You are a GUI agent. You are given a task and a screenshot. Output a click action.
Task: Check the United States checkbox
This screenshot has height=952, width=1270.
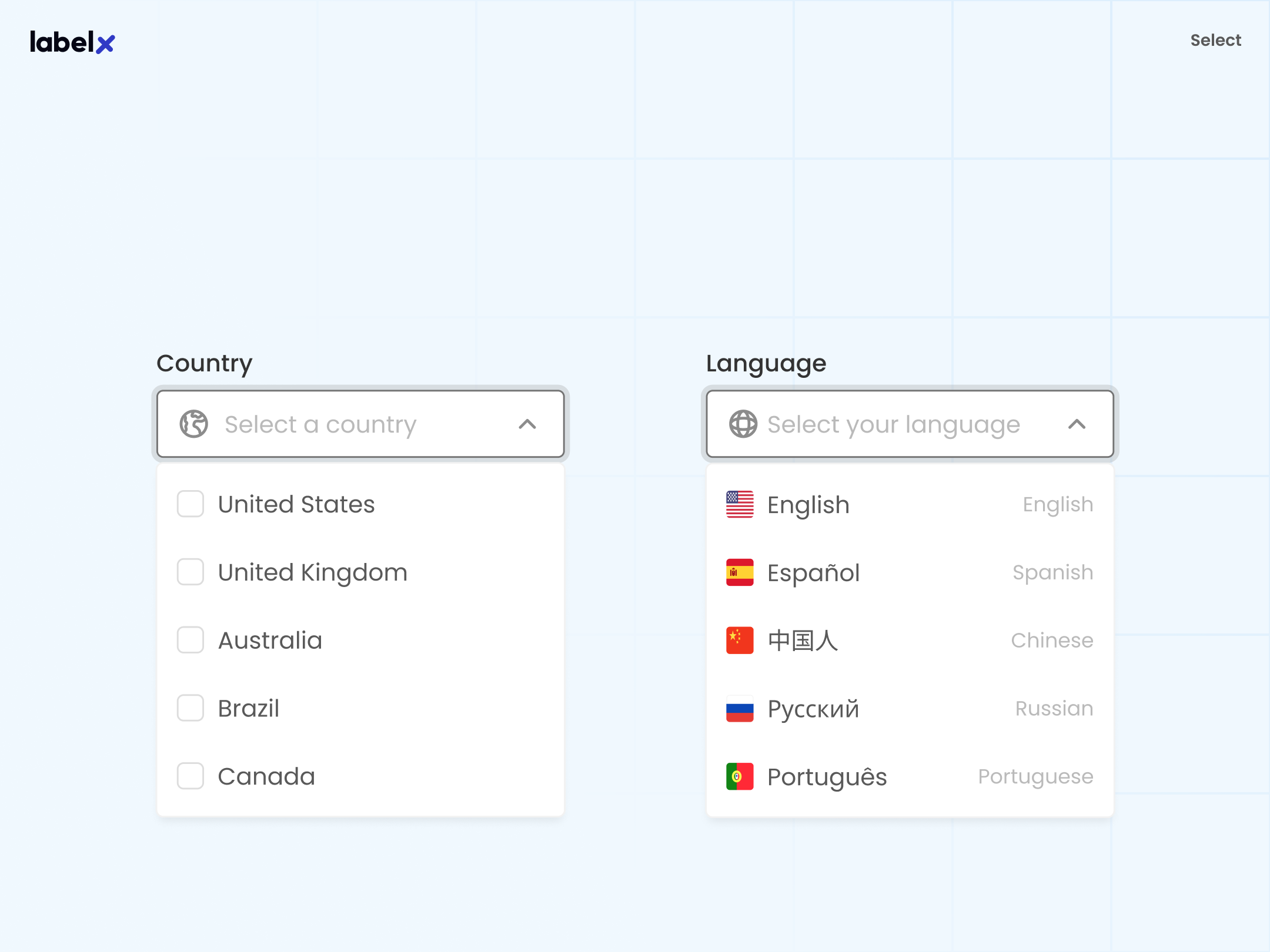[x=190, y=504]
